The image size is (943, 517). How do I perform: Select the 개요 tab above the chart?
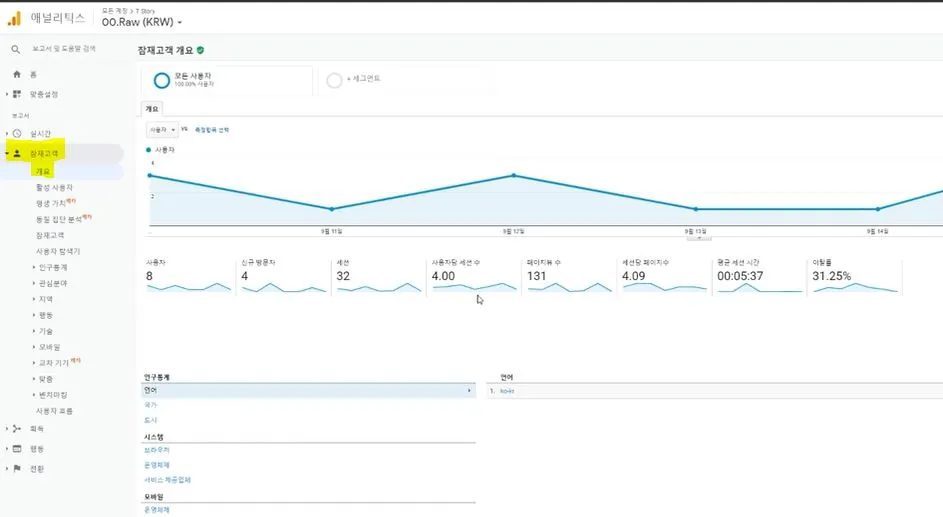[x=152, y=109]
